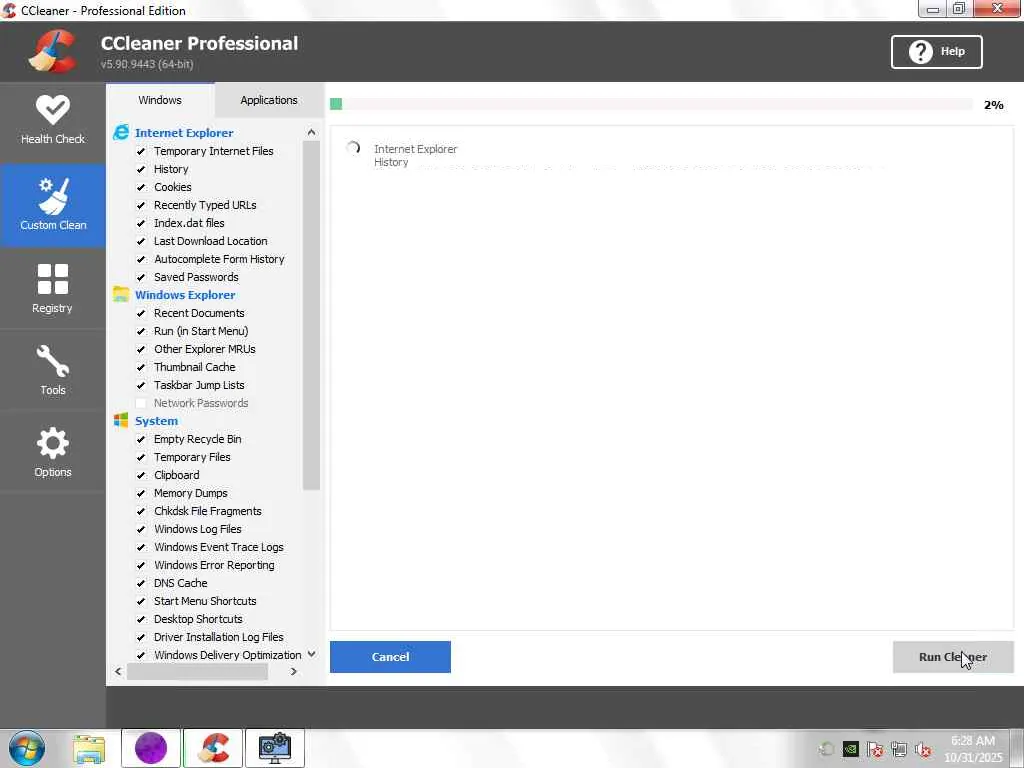Screen dimensions: 1024x768
Task: Click the green refresh tray icon
Action: click(x=826, y=749)
